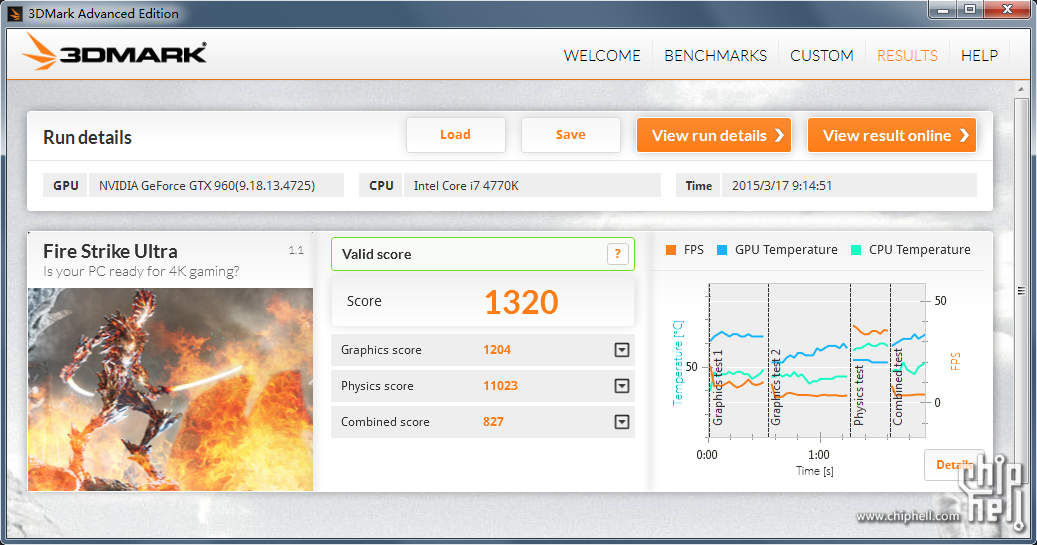The width and height of the screenshot is (1037, 545).
Task: Click the Valid score label
Action: 376,254
